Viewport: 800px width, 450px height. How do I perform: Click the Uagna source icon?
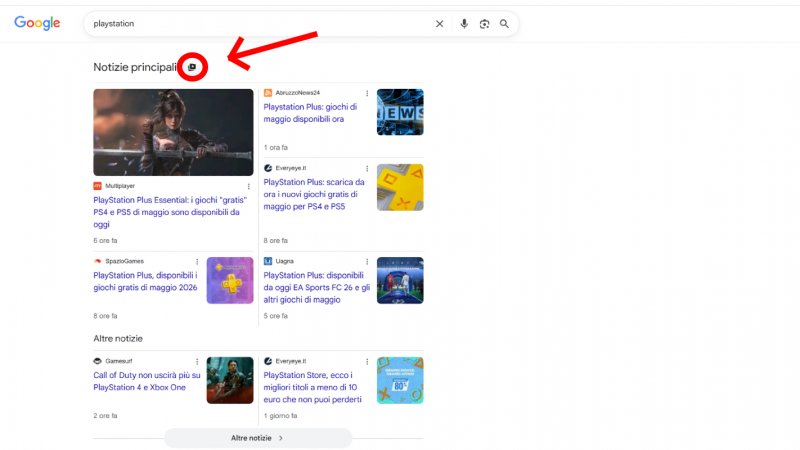tap(268, 261)
